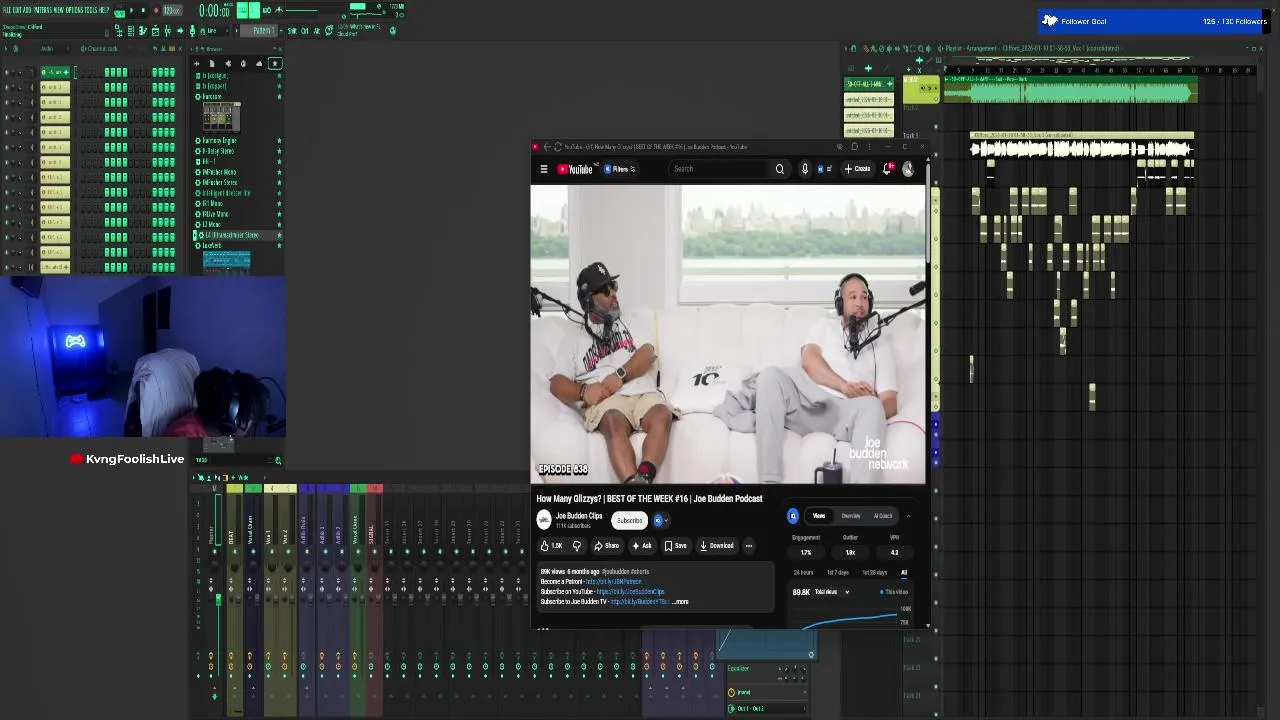
Task: Toggle mute LED of top Channel rack channel
Action: (7, 72)
